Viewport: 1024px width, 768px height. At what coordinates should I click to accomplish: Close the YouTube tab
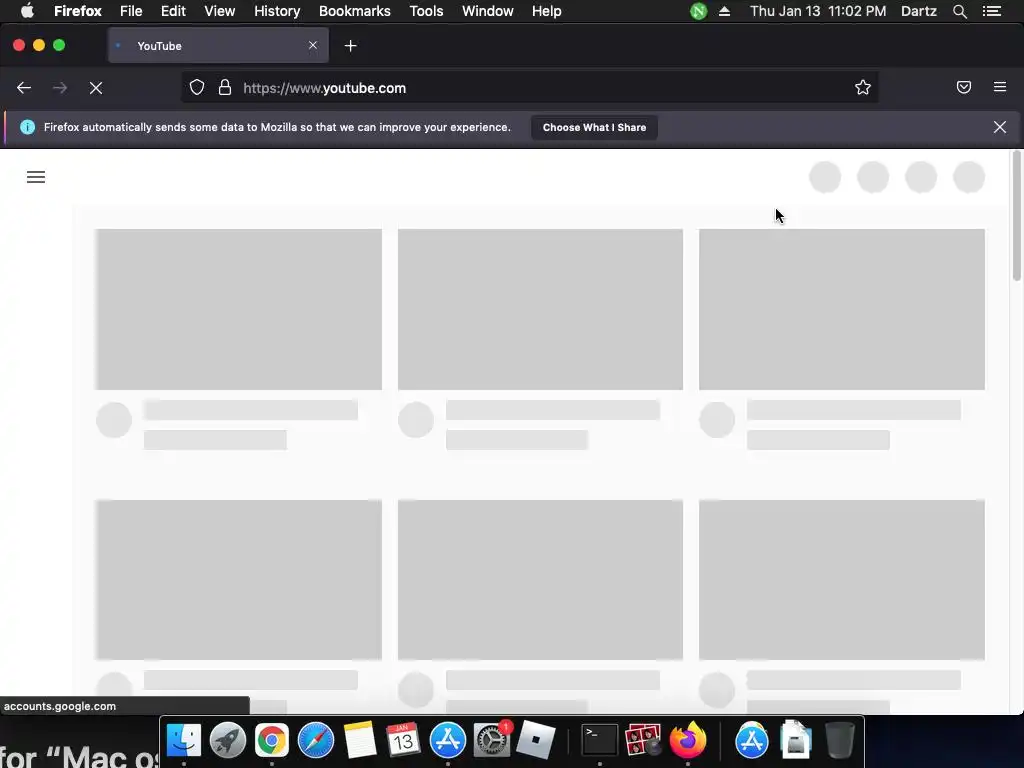coord(313,45)
